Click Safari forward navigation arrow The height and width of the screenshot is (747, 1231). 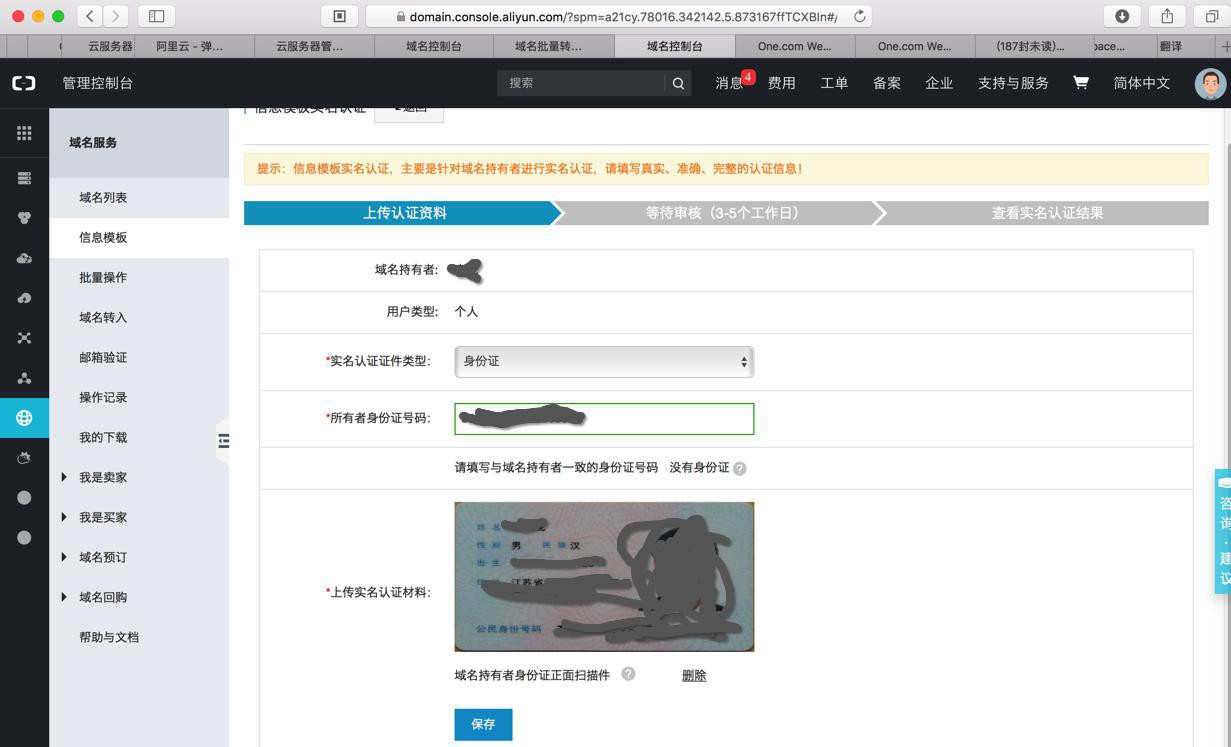pos(116,16)
